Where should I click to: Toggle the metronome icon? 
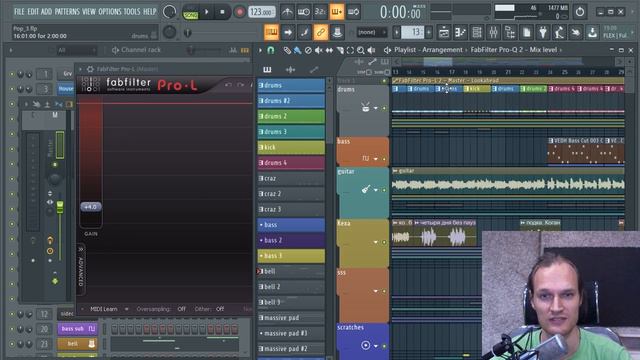pos(287,12)
